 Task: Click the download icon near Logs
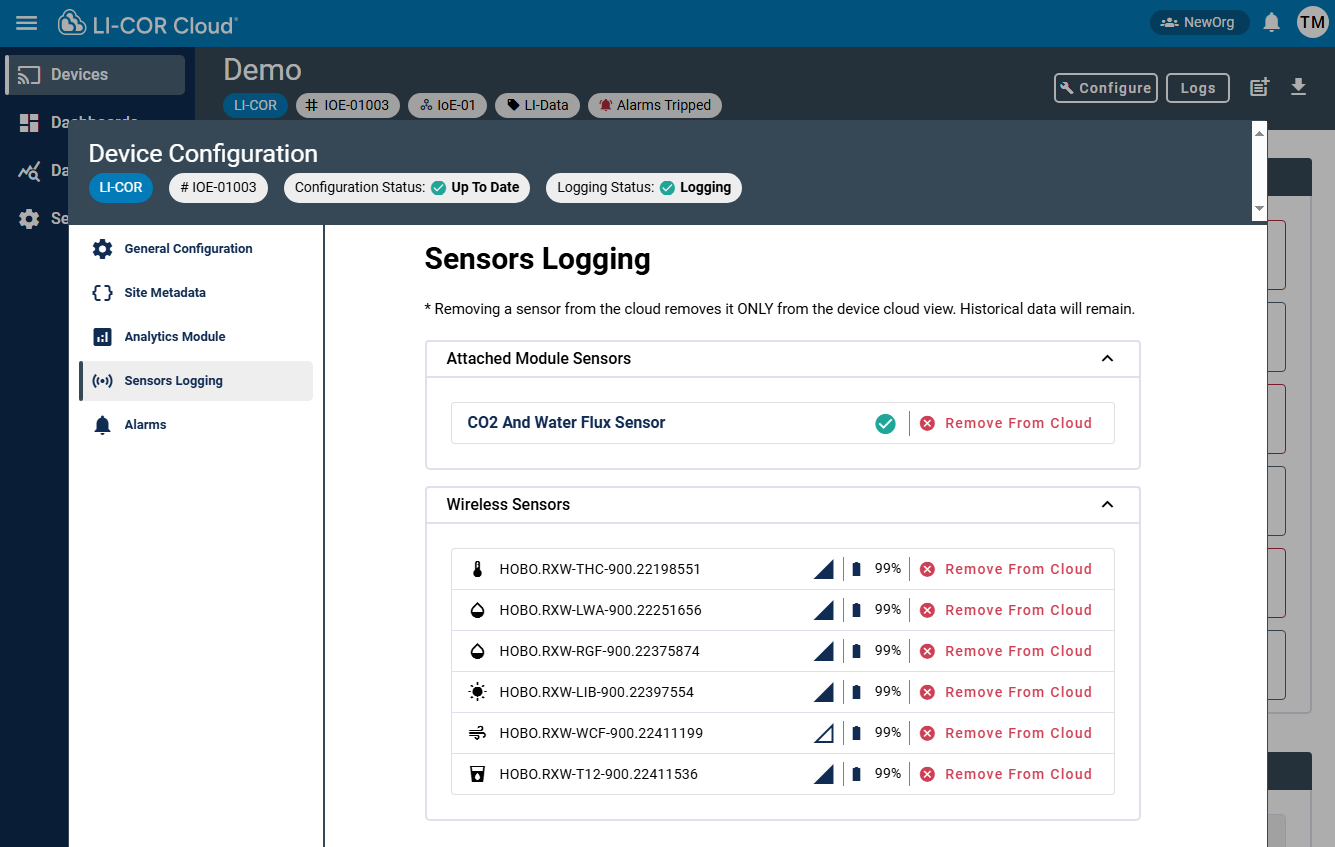(1298, 88)
